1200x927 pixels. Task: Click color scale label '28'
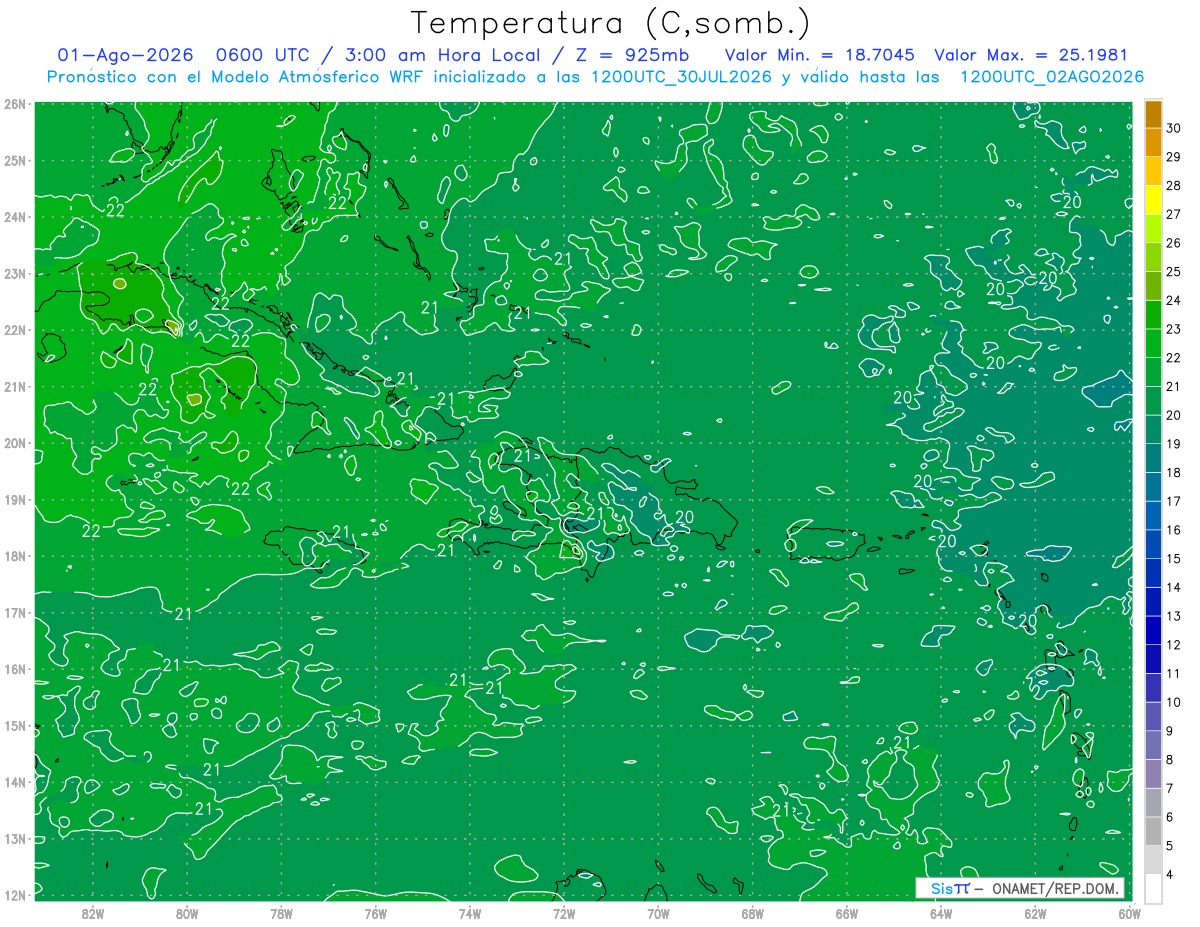coord(1174,186)
